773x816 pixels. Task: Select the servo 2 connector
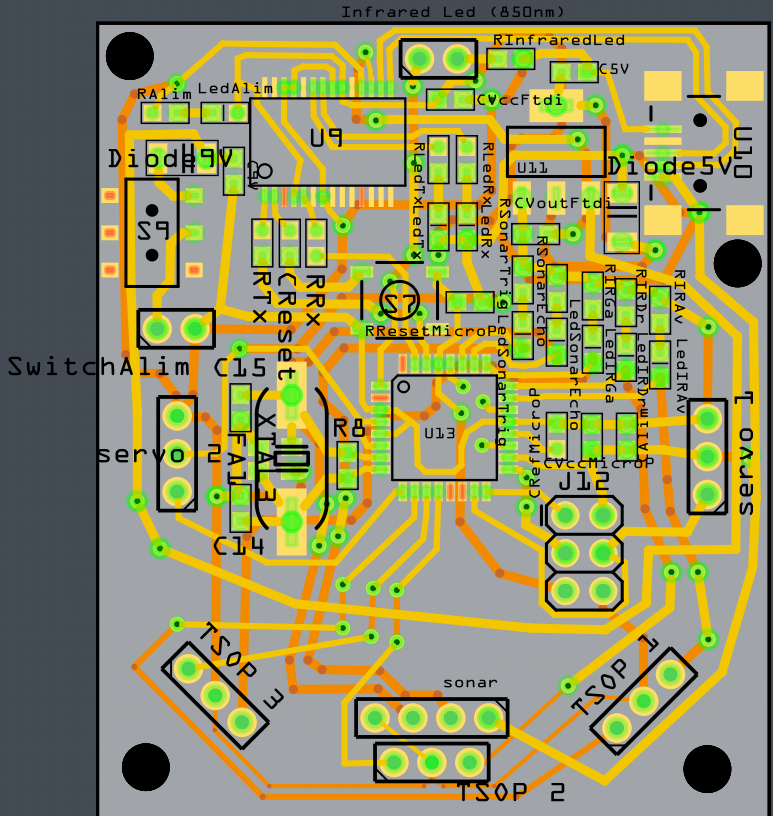point(177,452)
